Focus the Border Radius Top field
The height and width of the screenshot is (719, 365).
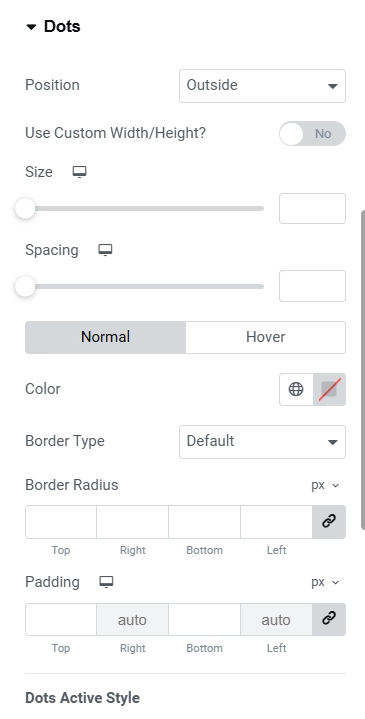point(61,522)
